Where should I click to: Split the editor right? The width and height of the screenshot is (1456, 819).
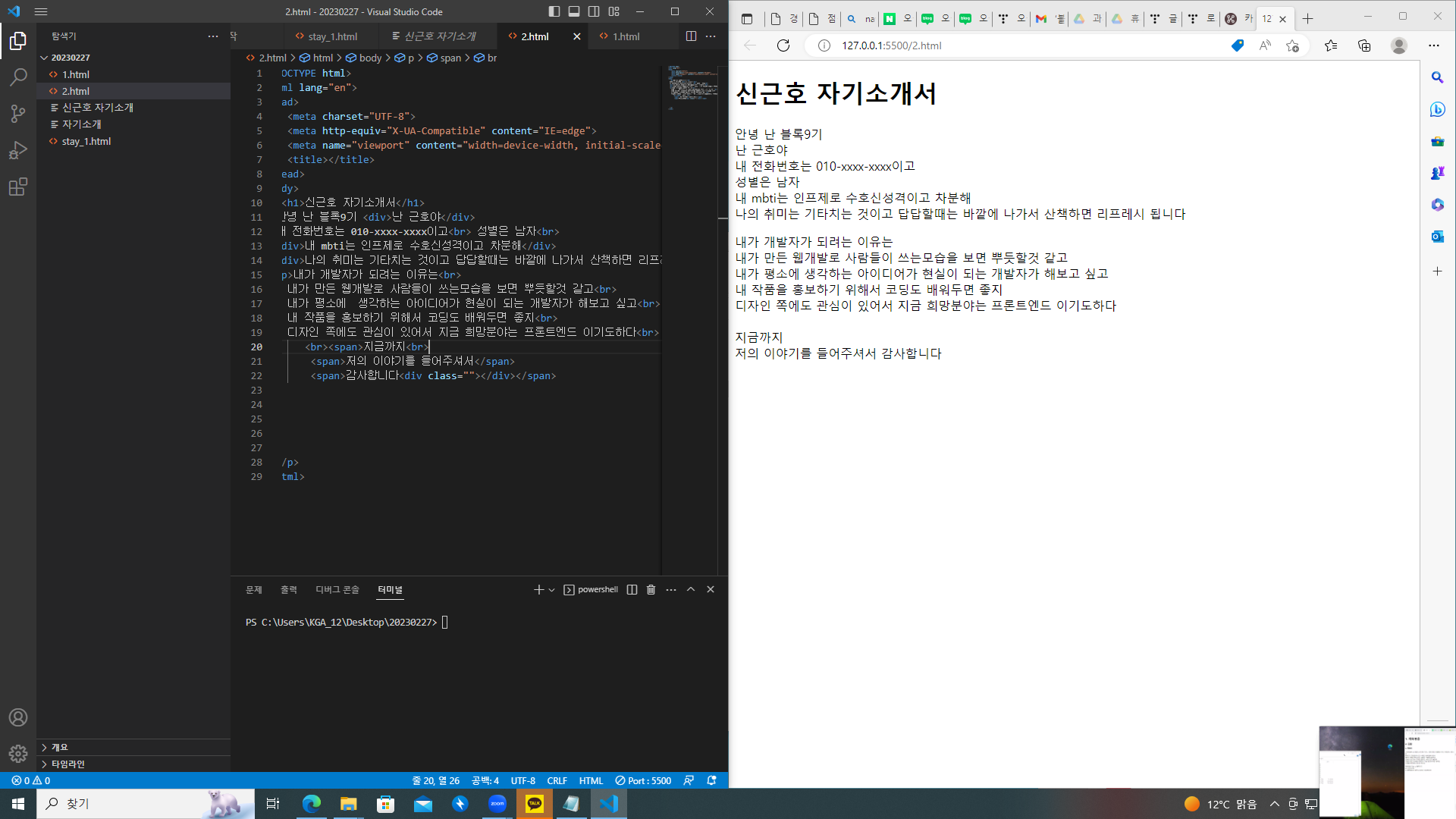click(x=691, y=36)
